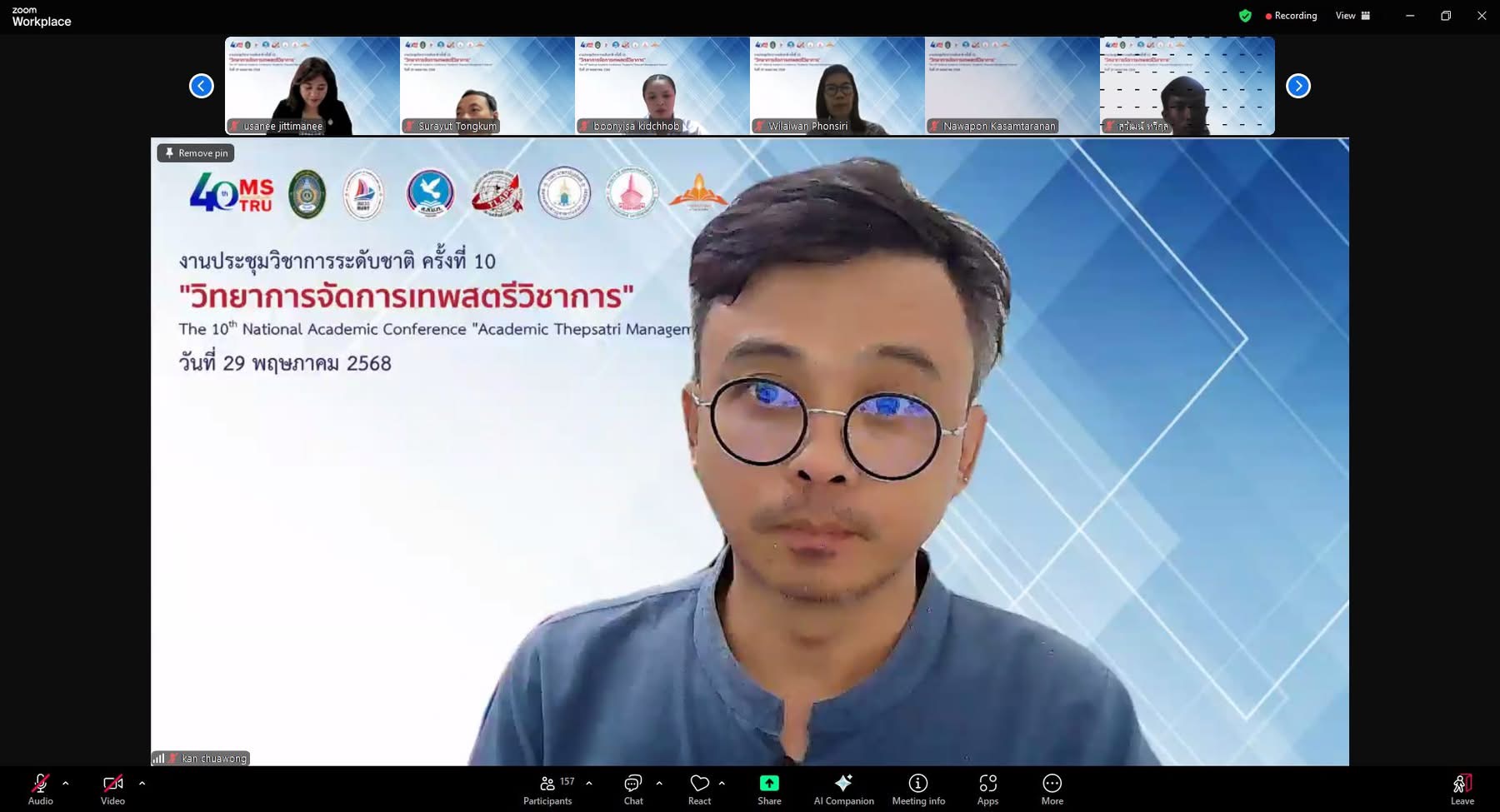This screenshot has width=1500, height=812.
Task: Expand the Participants options caret
Action: point(589,783)
